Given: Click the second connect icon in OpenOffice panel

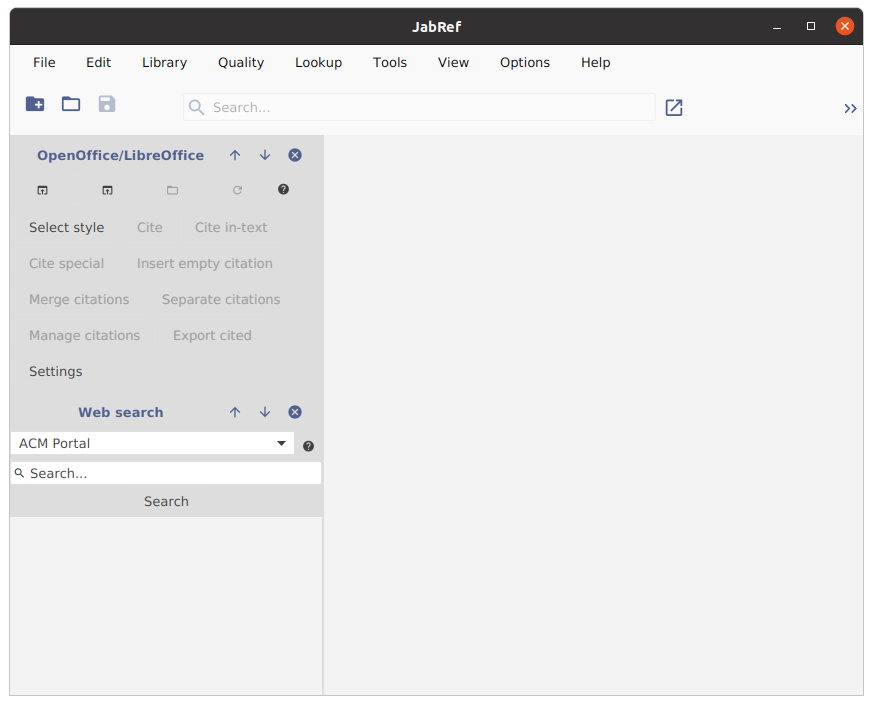Looking at the screenshot, I should point(107,190).
